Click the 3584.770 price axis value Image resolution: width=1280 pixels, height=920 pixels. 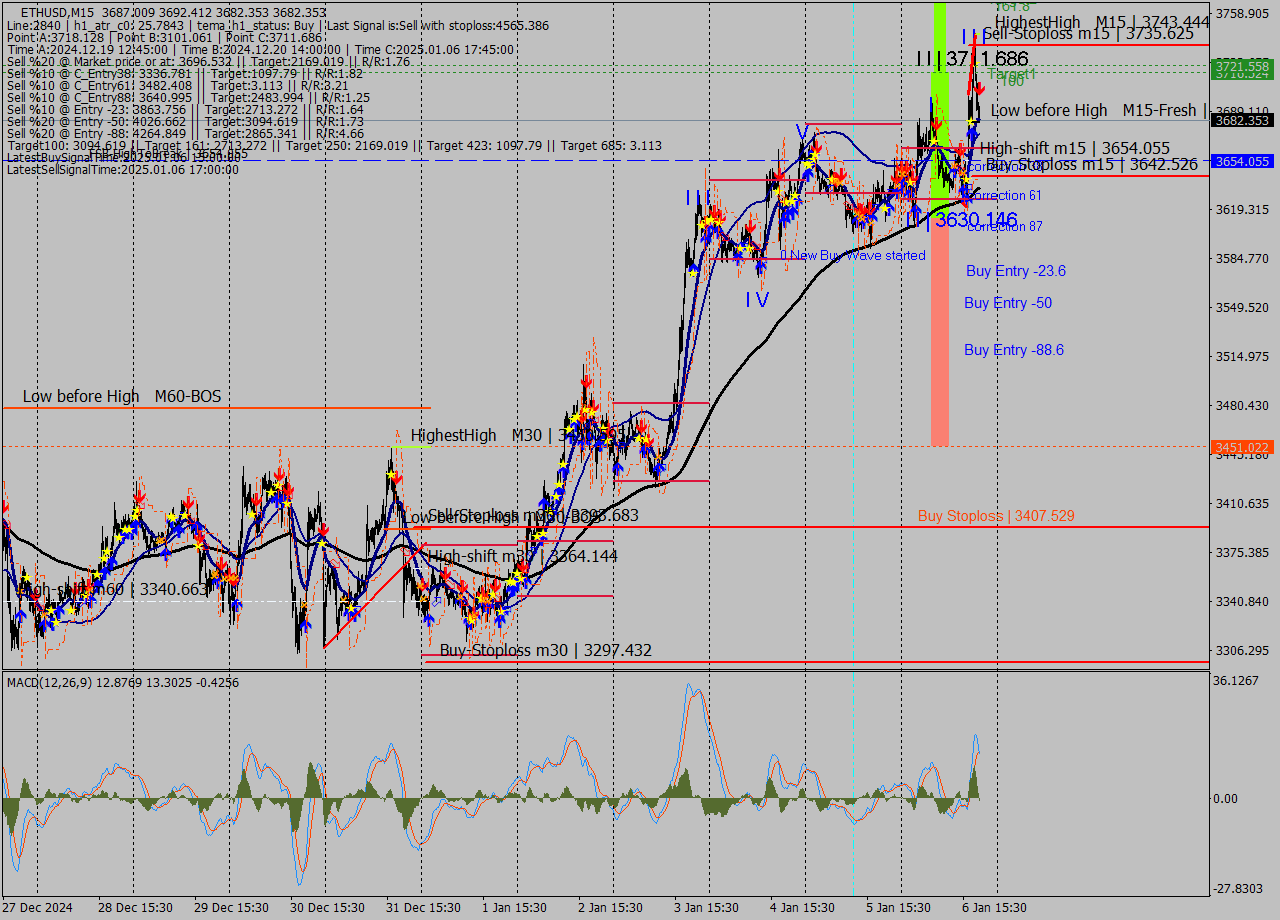(1241, 259)
